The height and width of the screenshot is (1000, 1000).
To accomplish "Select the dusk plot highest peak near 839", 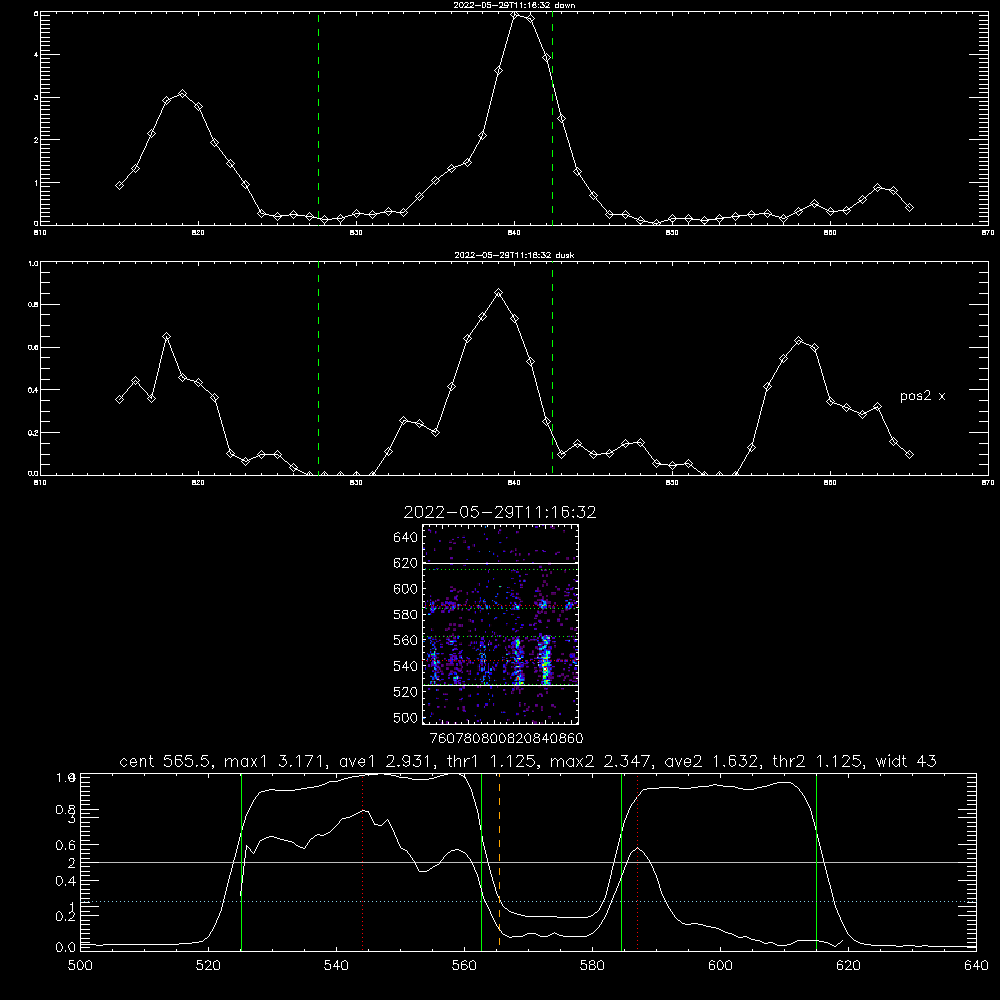I will coord(499,293).
